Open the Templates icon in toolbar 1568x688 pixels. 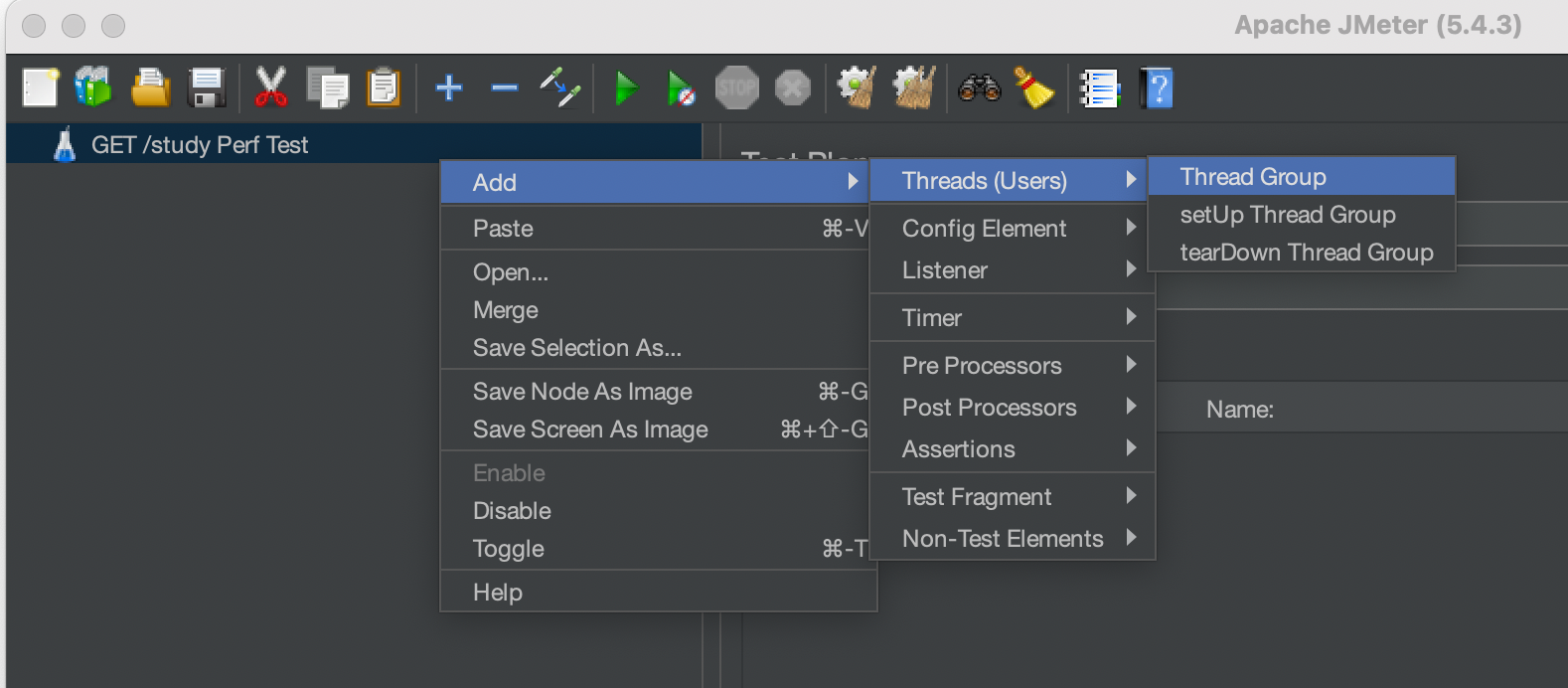[x=93, y=87]
